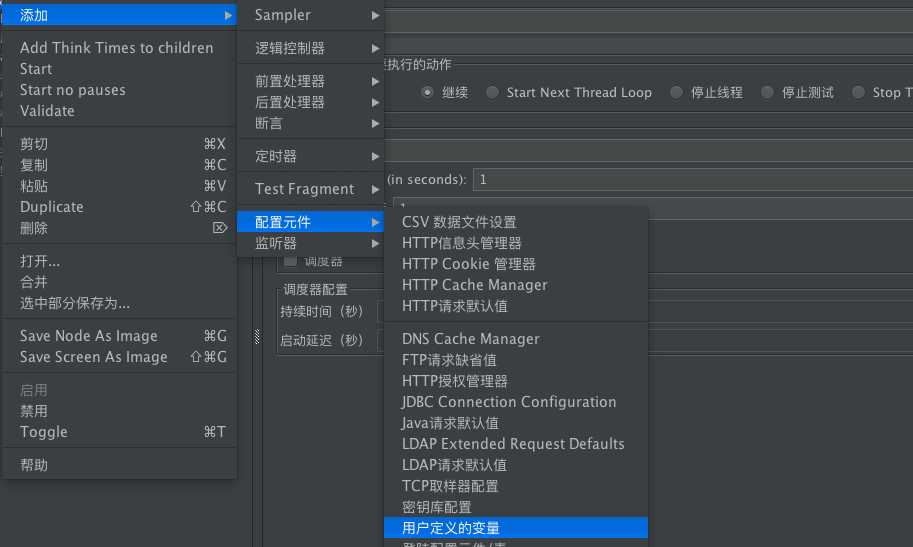Image resolution: width=913 pixels, height=547 pixels.
Task: Select TCP取样器配置
Action: coord(516,486)
